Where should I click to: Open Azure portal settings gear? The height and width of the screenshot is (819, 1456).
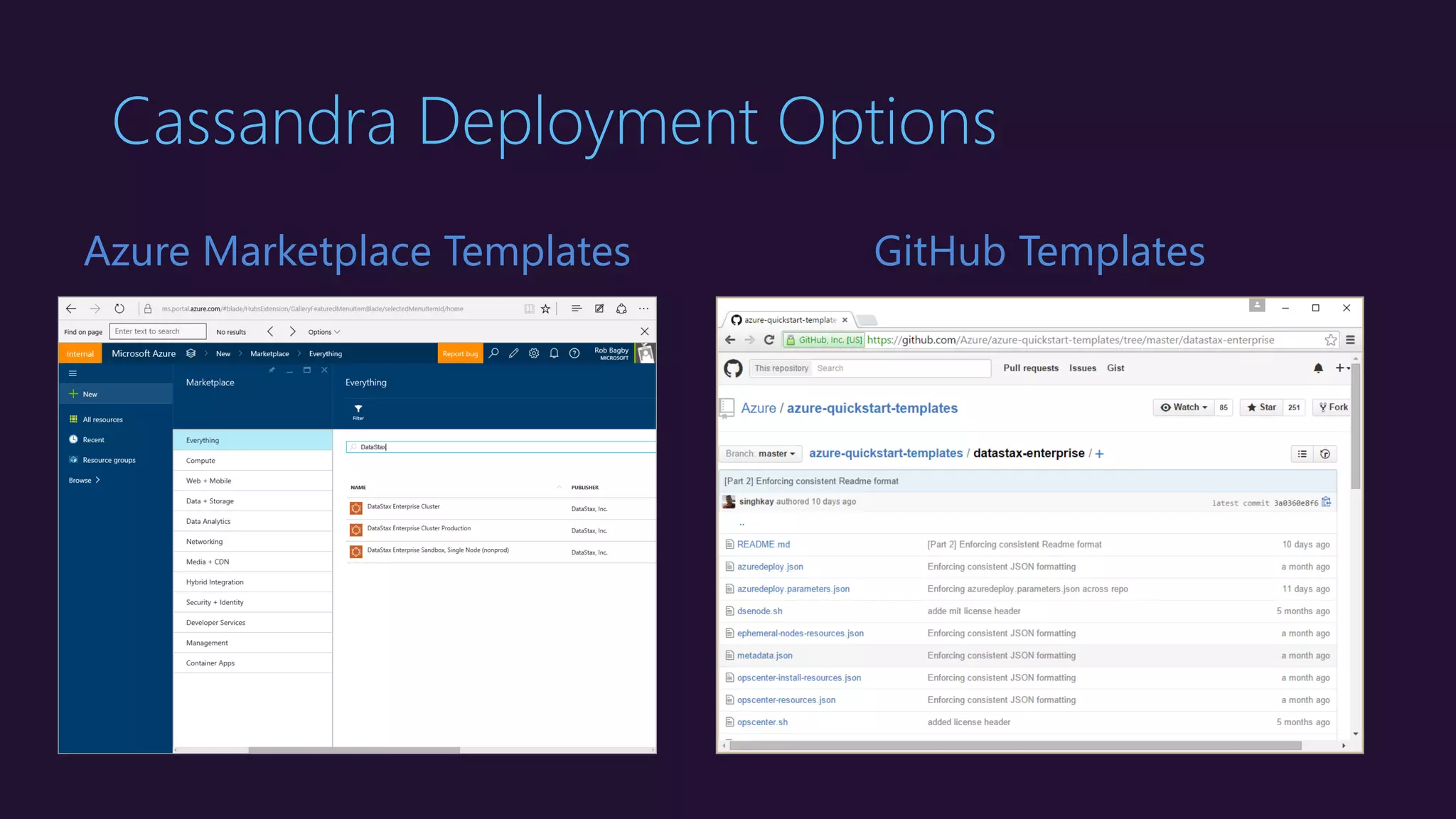[x=534, y=353]
